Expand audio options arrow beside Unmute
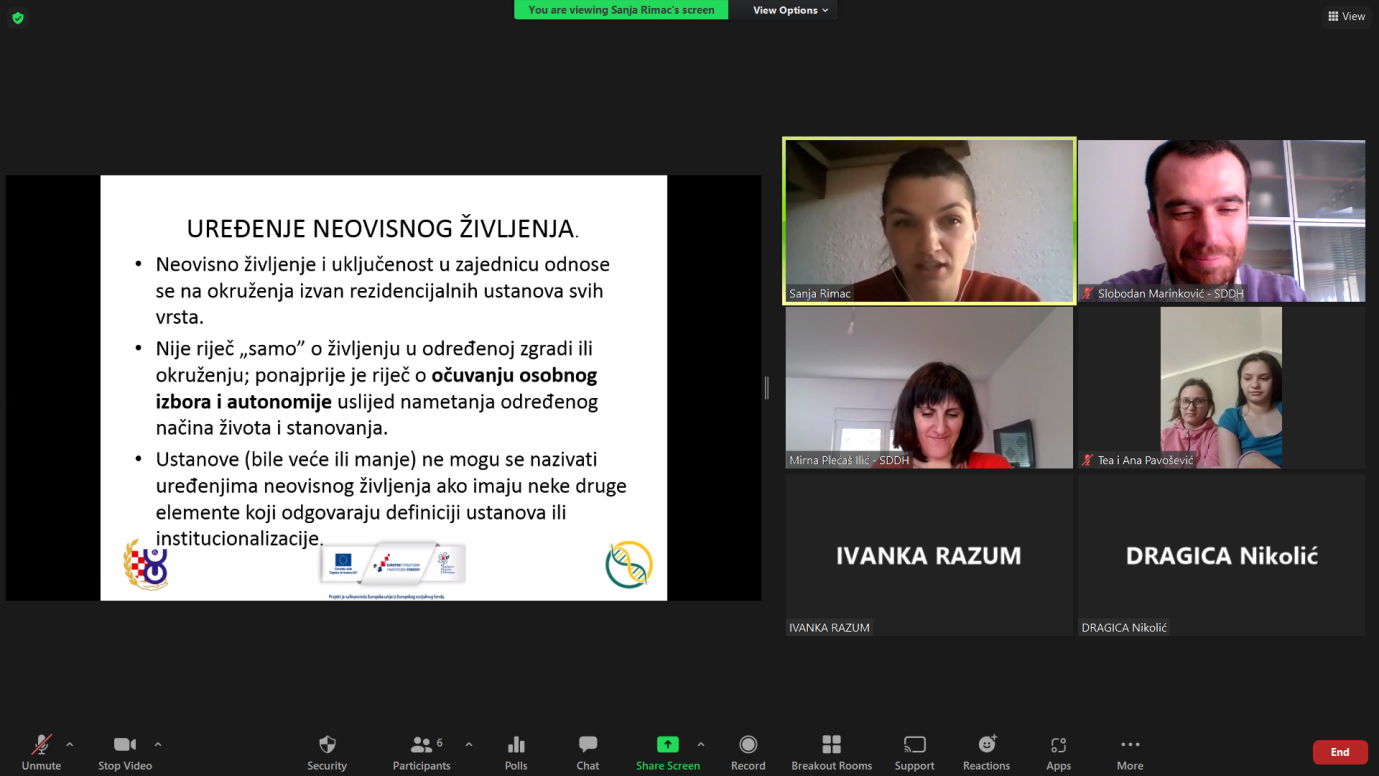 click(x=69, y=744)
